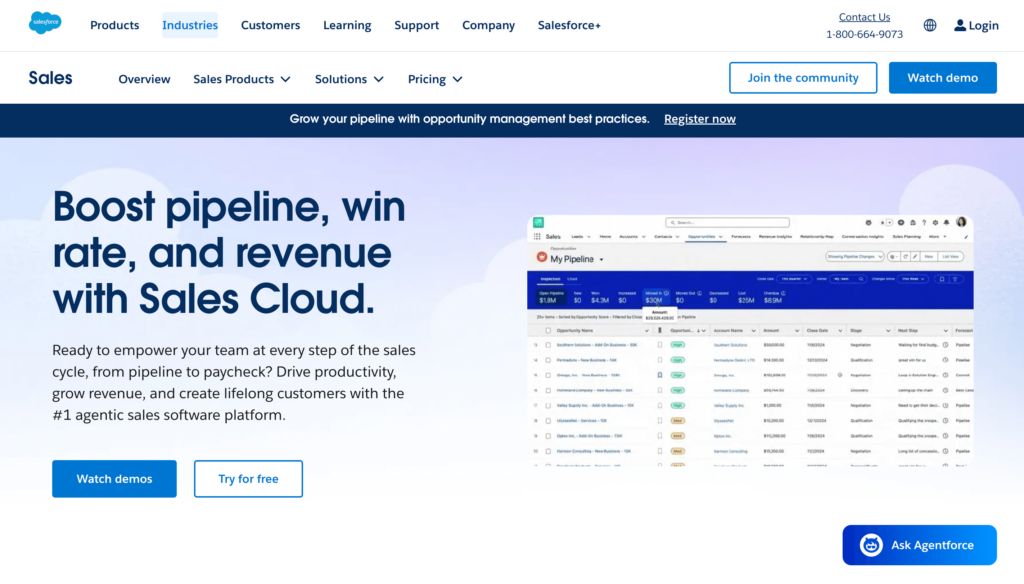Click Open Pipeline $1.8M metric tile
Screen dimensions: 1024x584
coord(551,297)
